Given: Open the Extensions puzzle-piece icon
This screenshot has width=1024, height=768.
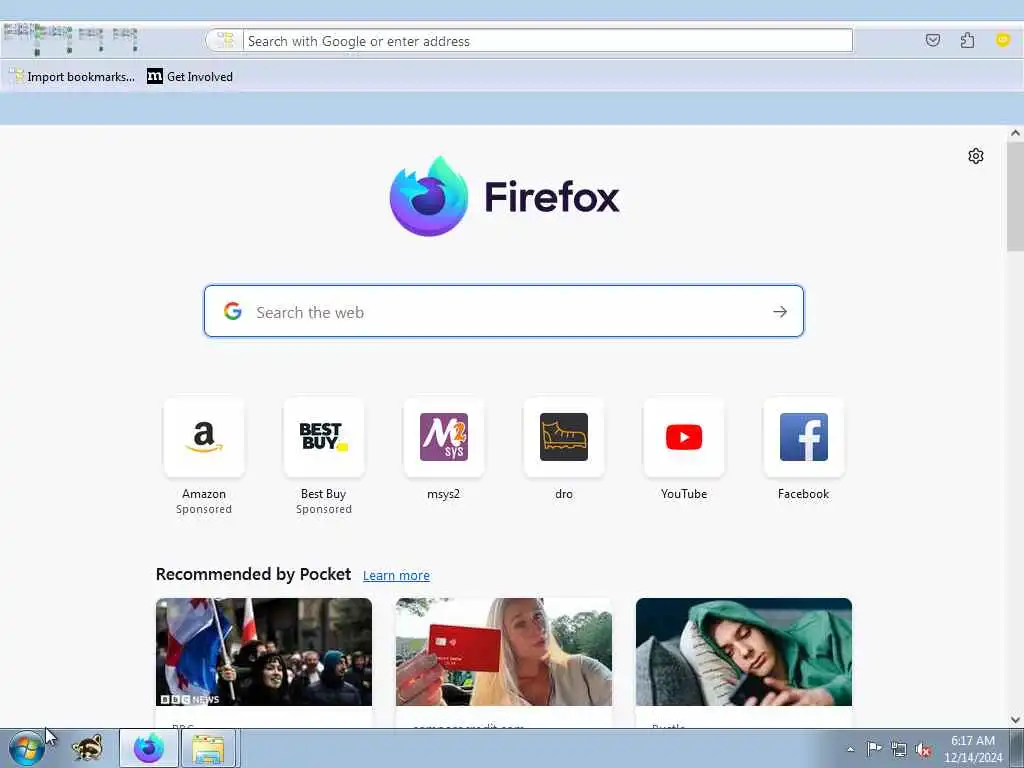Looking at the screenshot, I should (x=967, y=40).
